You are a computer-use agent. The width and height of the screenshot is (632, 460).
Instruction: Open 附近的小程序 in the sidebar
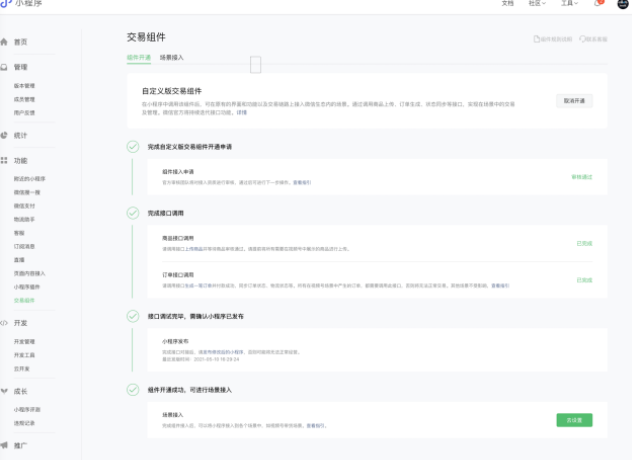[29, 179]
